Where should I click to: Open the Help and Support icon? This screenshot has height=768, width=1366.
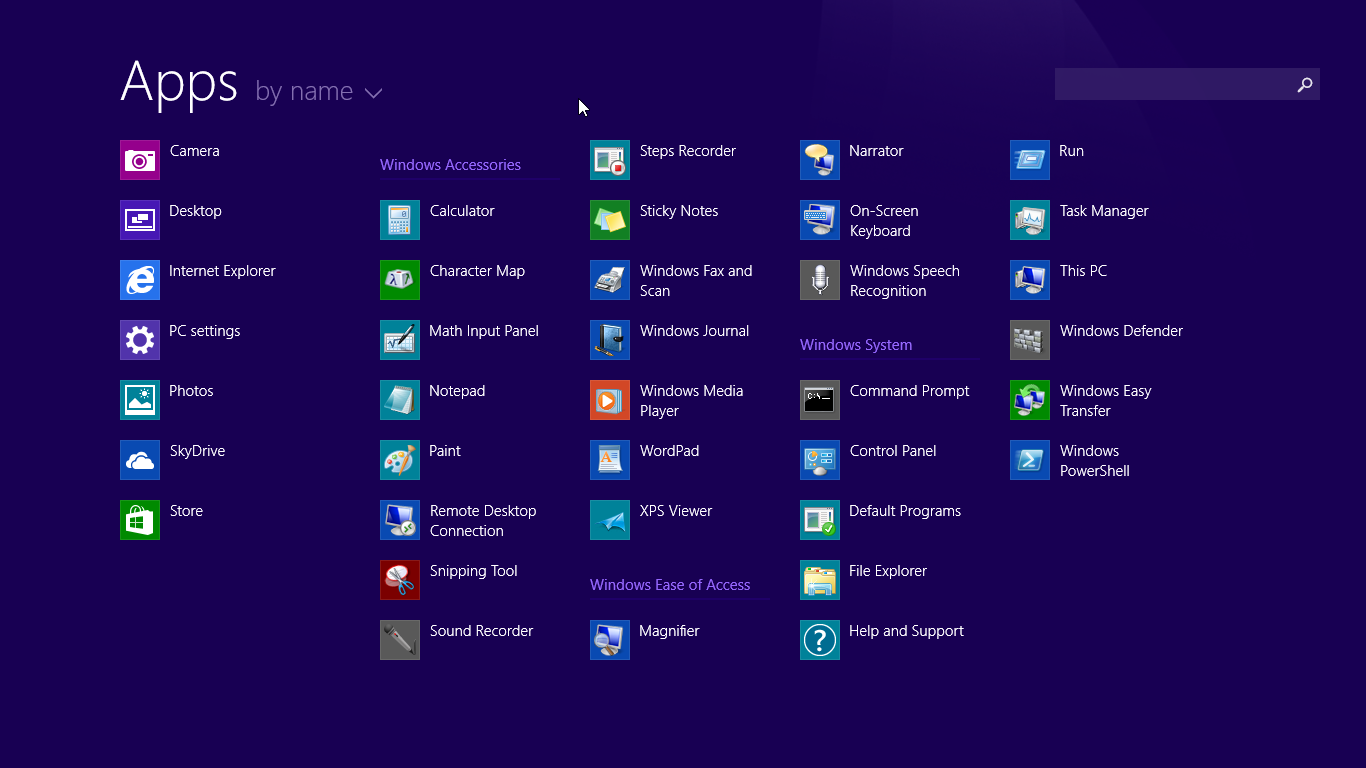coord(820,640)
